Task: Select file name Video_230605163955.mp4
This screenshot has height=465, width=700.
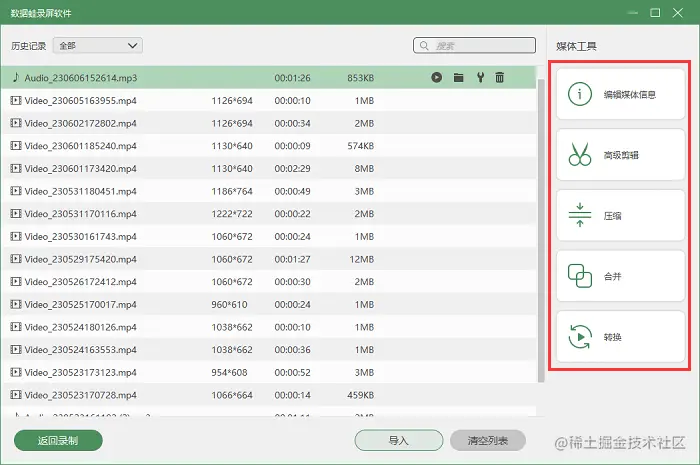Action: (x=80, y=101)
